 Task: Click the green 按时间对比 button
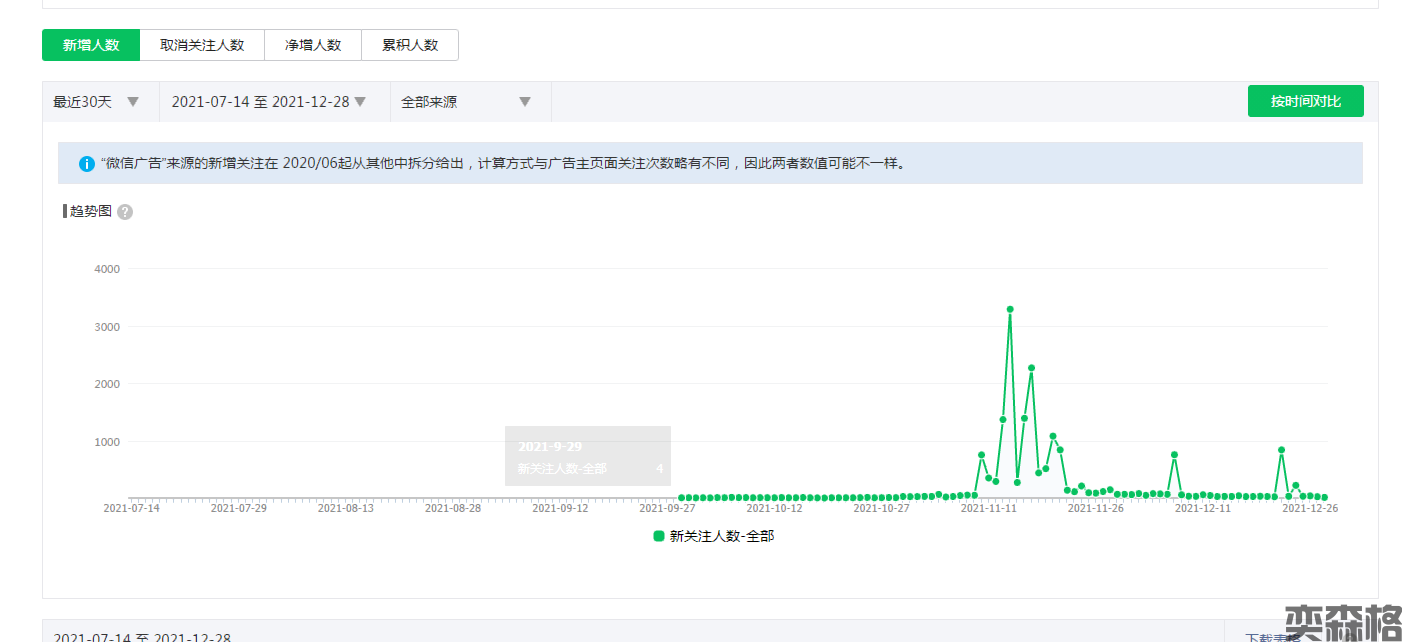point(1305,101)
